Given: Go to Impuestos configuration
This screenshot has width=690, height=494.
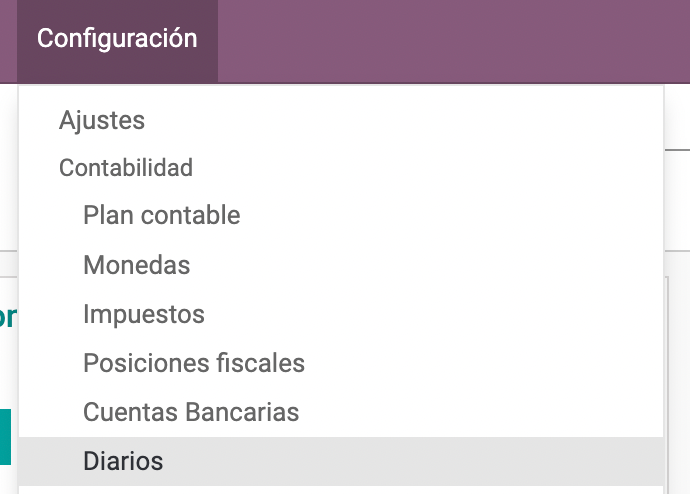Looking at the screenshot, I should tap(144, 314).
